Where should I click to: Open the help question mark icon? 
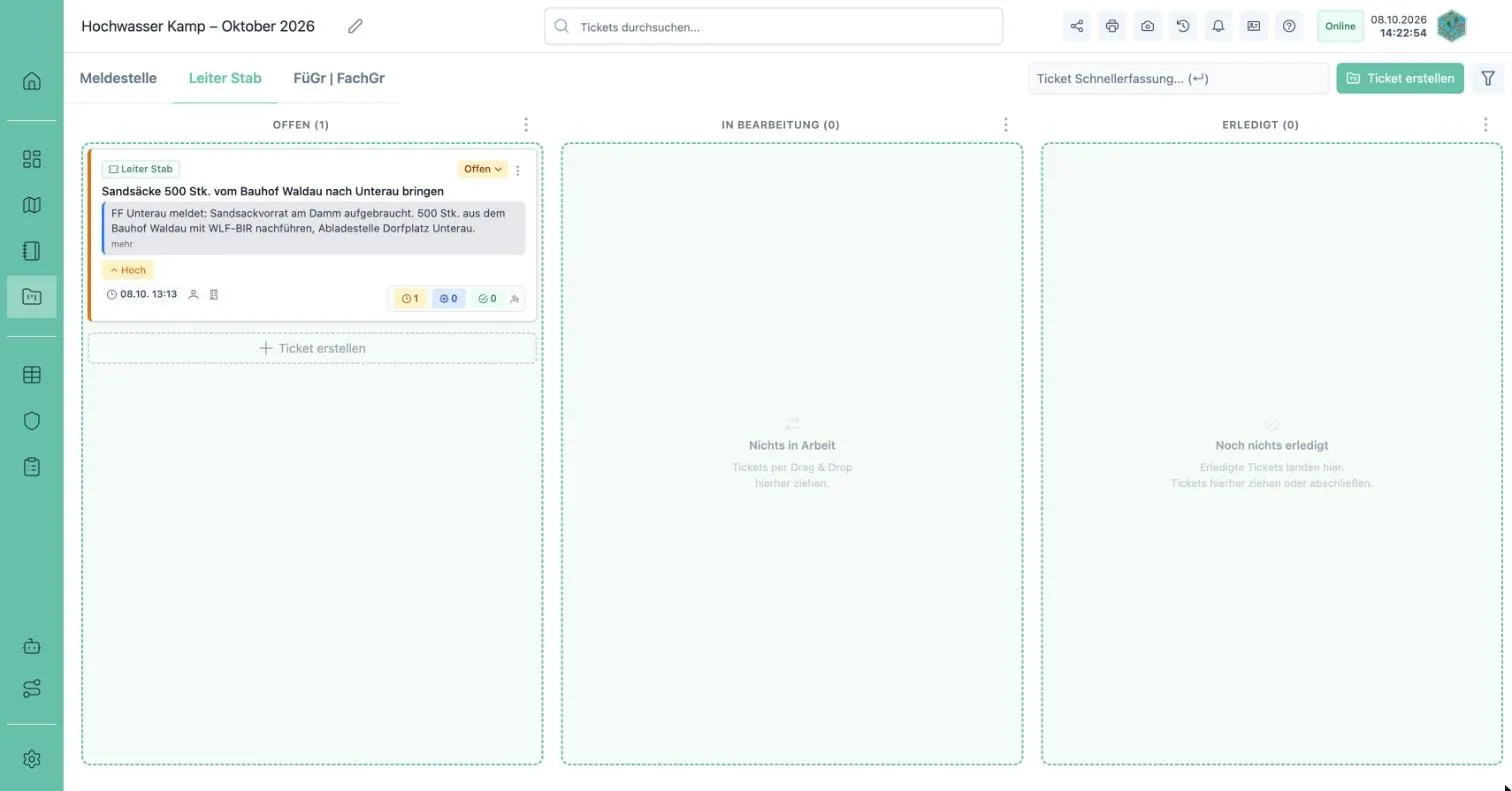(1289, 27)
